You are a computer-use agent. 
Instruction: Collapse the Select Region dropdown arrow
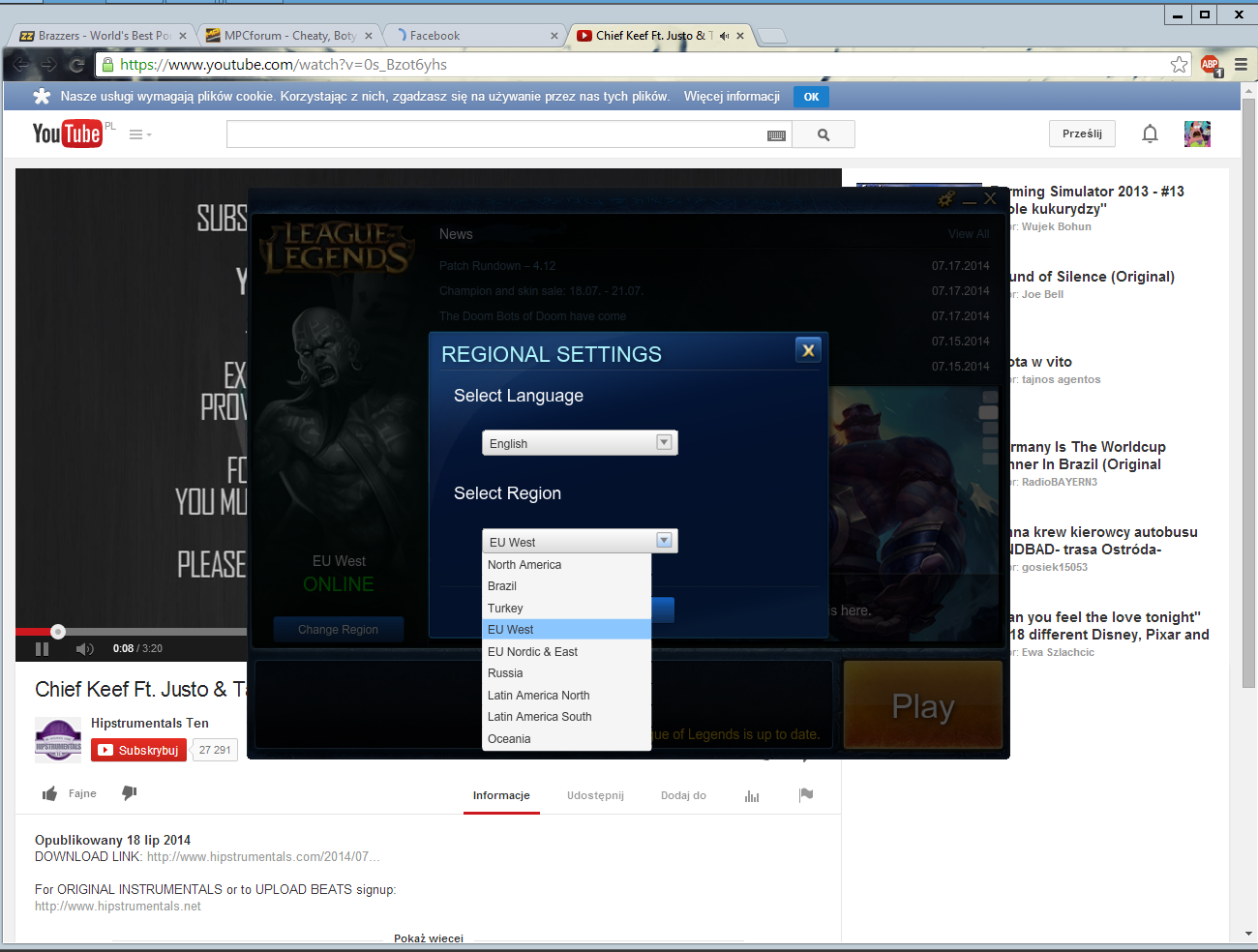pyautogui.click(x=664, y=541)
